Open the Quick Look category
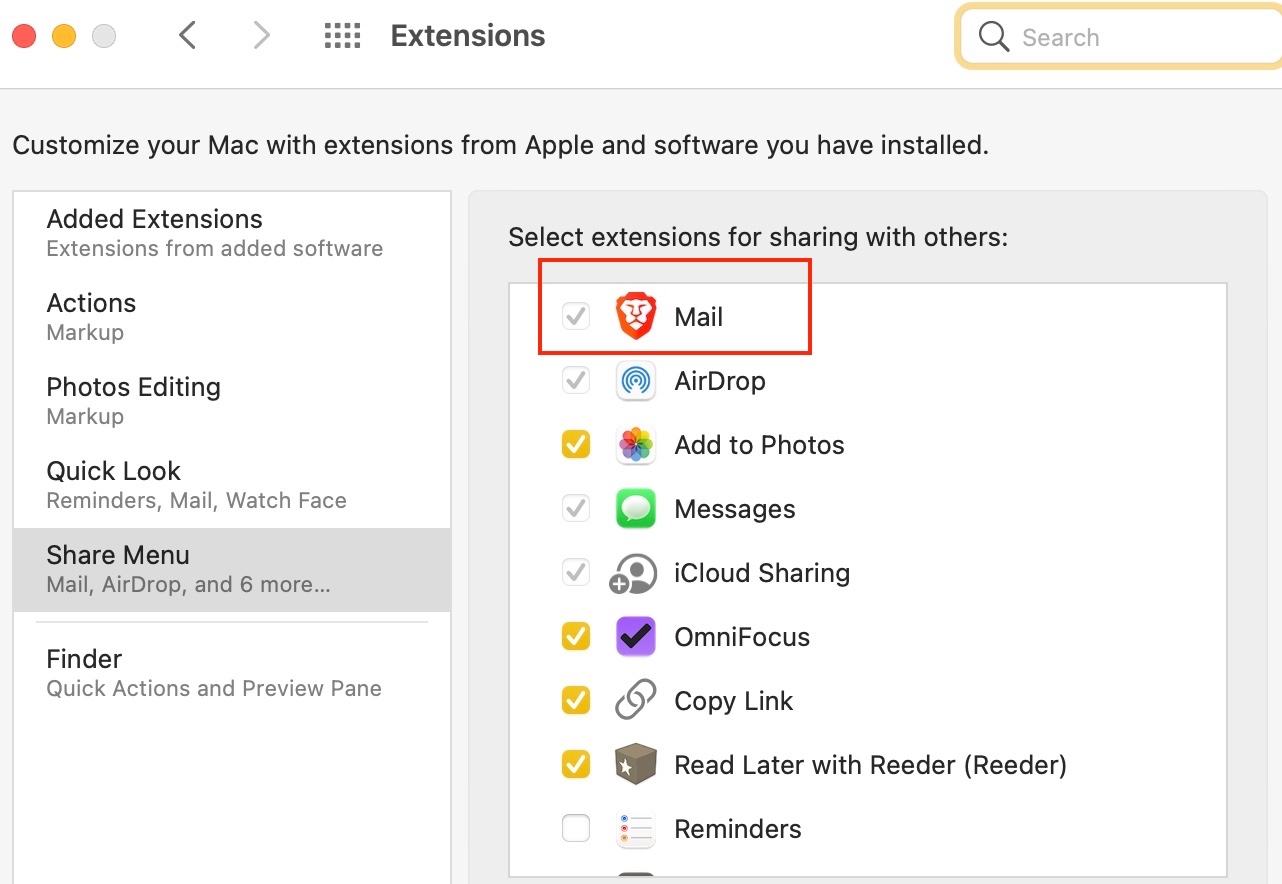The height and width of the screenshot is (884, 1282). (x=232, y=485)
